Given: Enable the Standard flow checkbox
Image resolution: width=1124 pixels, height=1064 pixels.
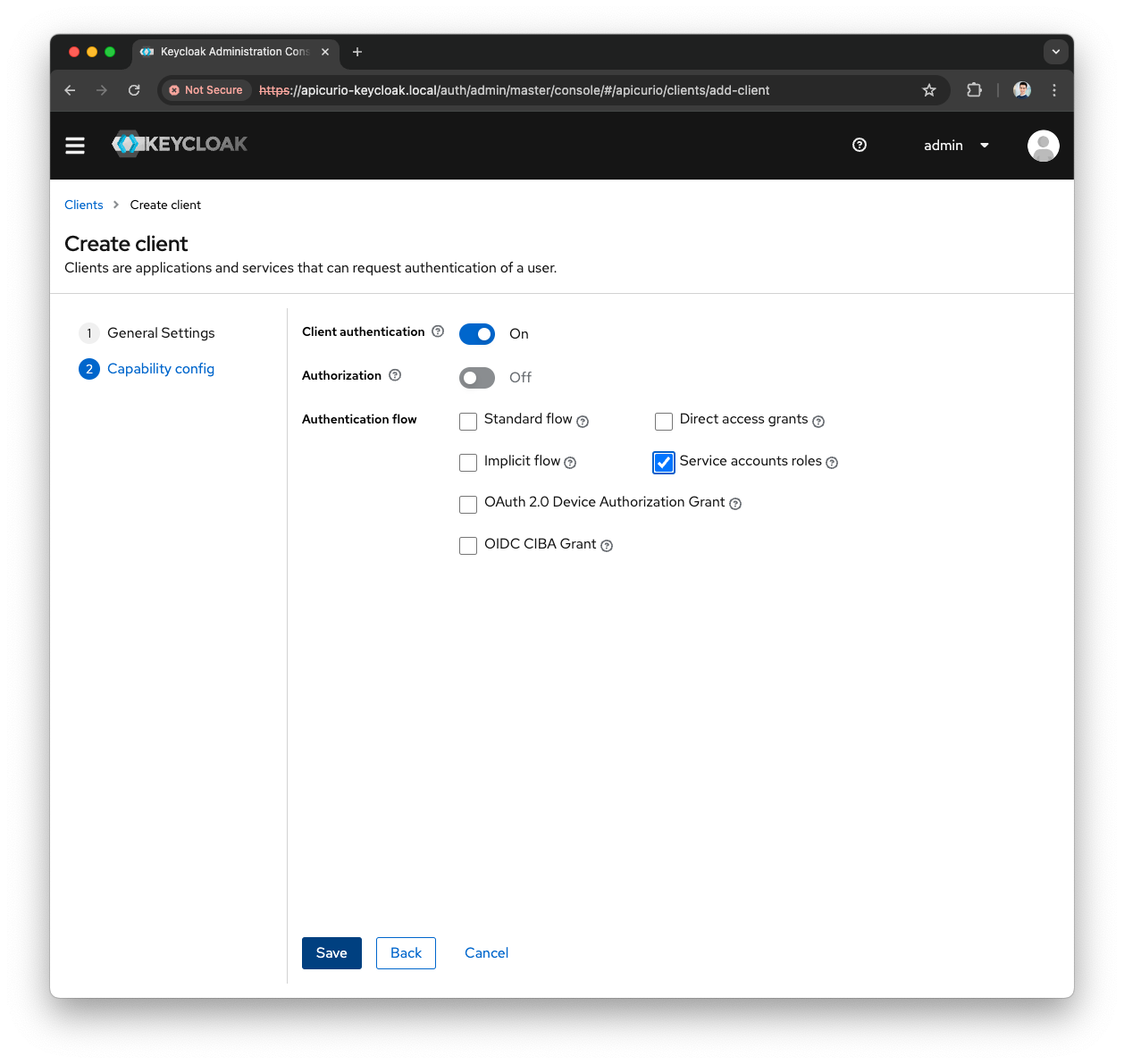Looking at the screenshot, I should click(x=468, y=421).
